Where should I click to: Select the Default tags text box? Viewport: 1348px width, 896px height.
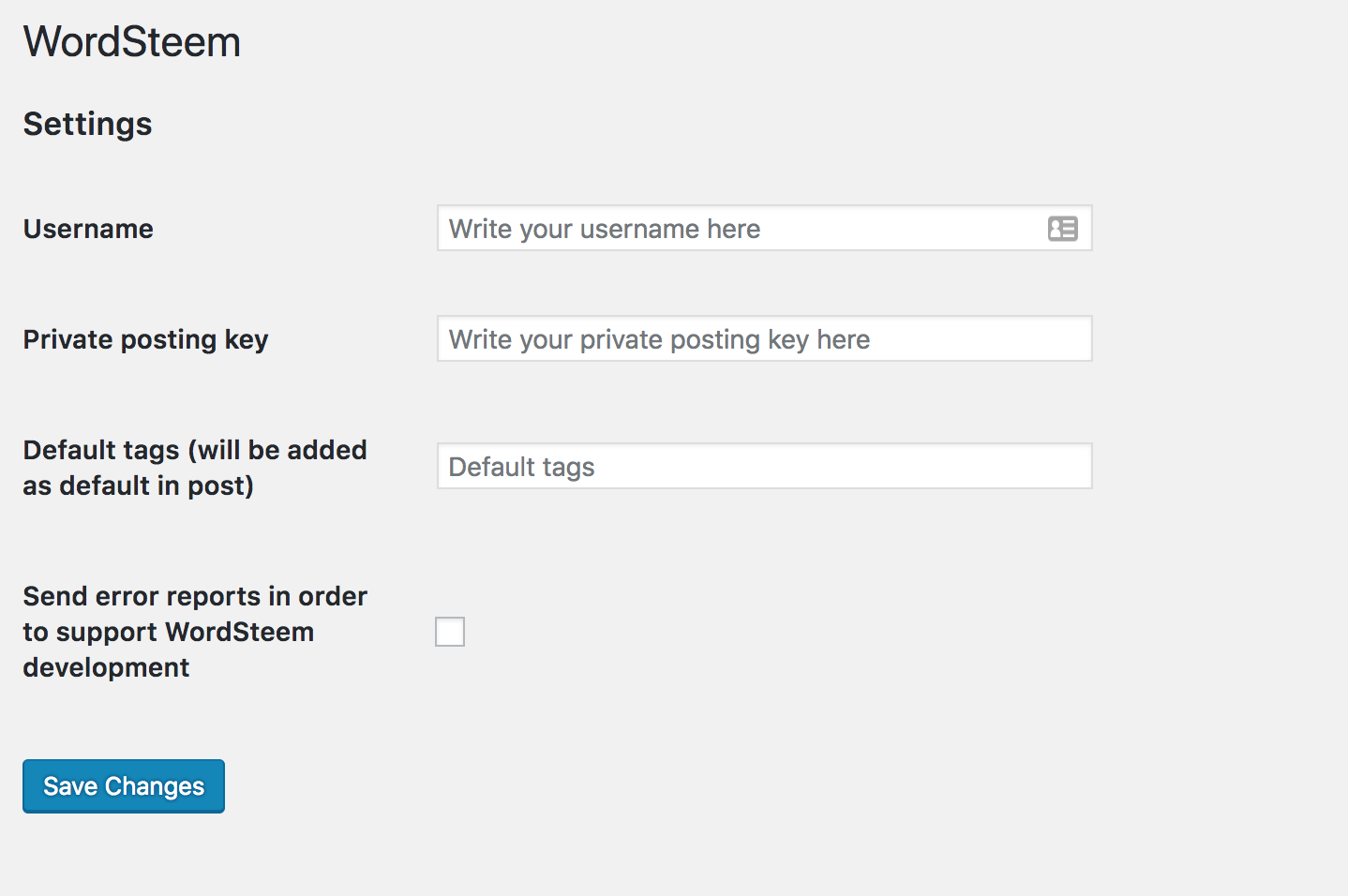coord(844,467)
